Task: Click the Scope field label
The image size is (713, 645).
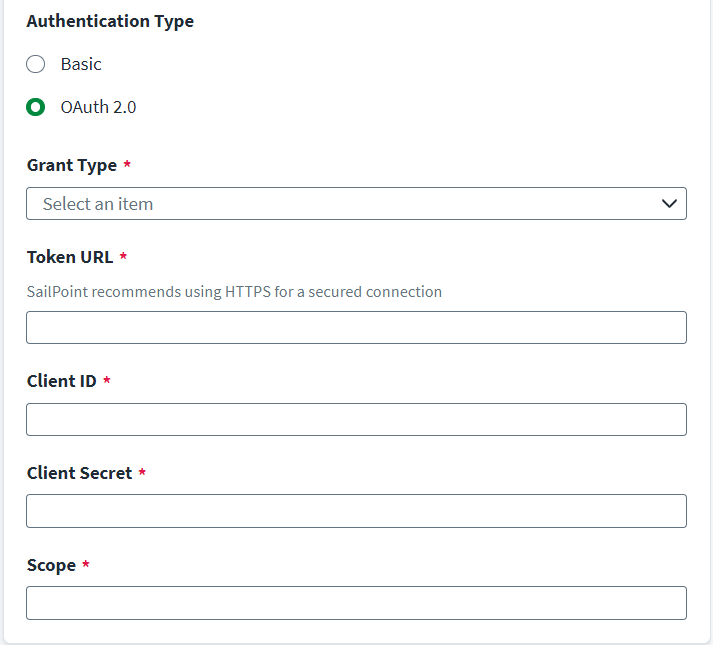Action: [x=51, y=565]
